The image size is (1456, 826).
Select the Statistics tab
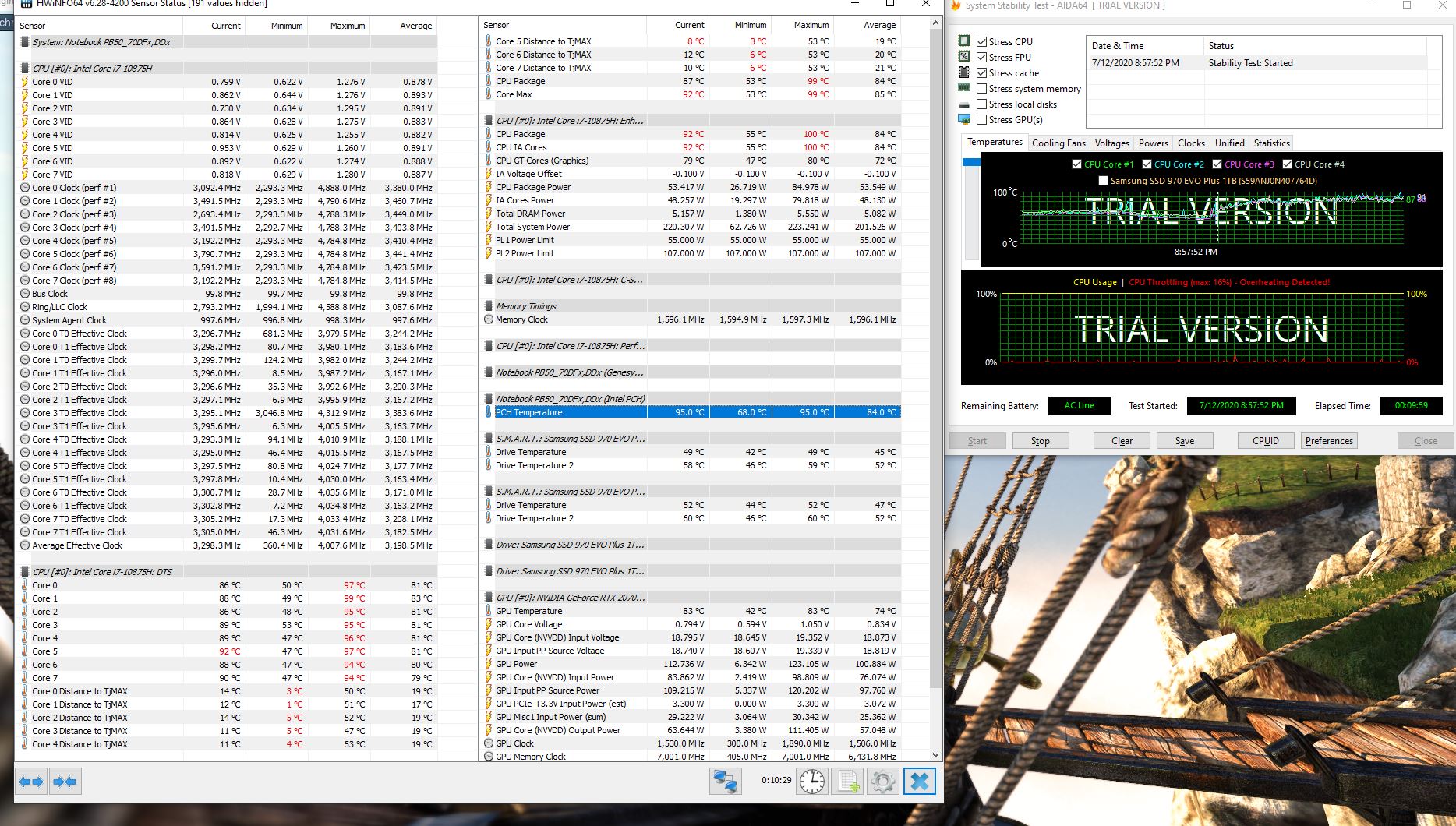[1271, 143]
